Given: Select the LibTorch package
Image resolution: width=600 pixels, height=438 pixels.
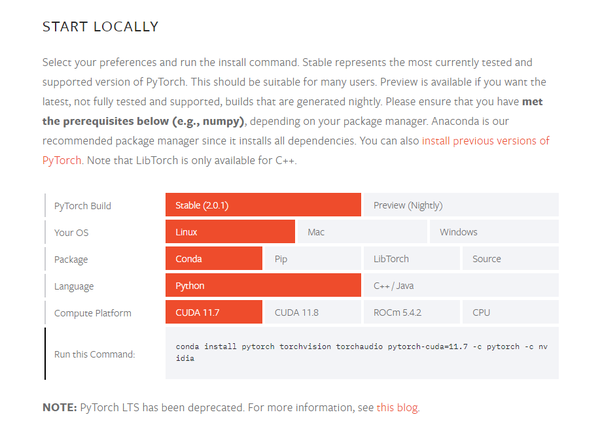Looking at the screenshot, I should tap(410, 259).
